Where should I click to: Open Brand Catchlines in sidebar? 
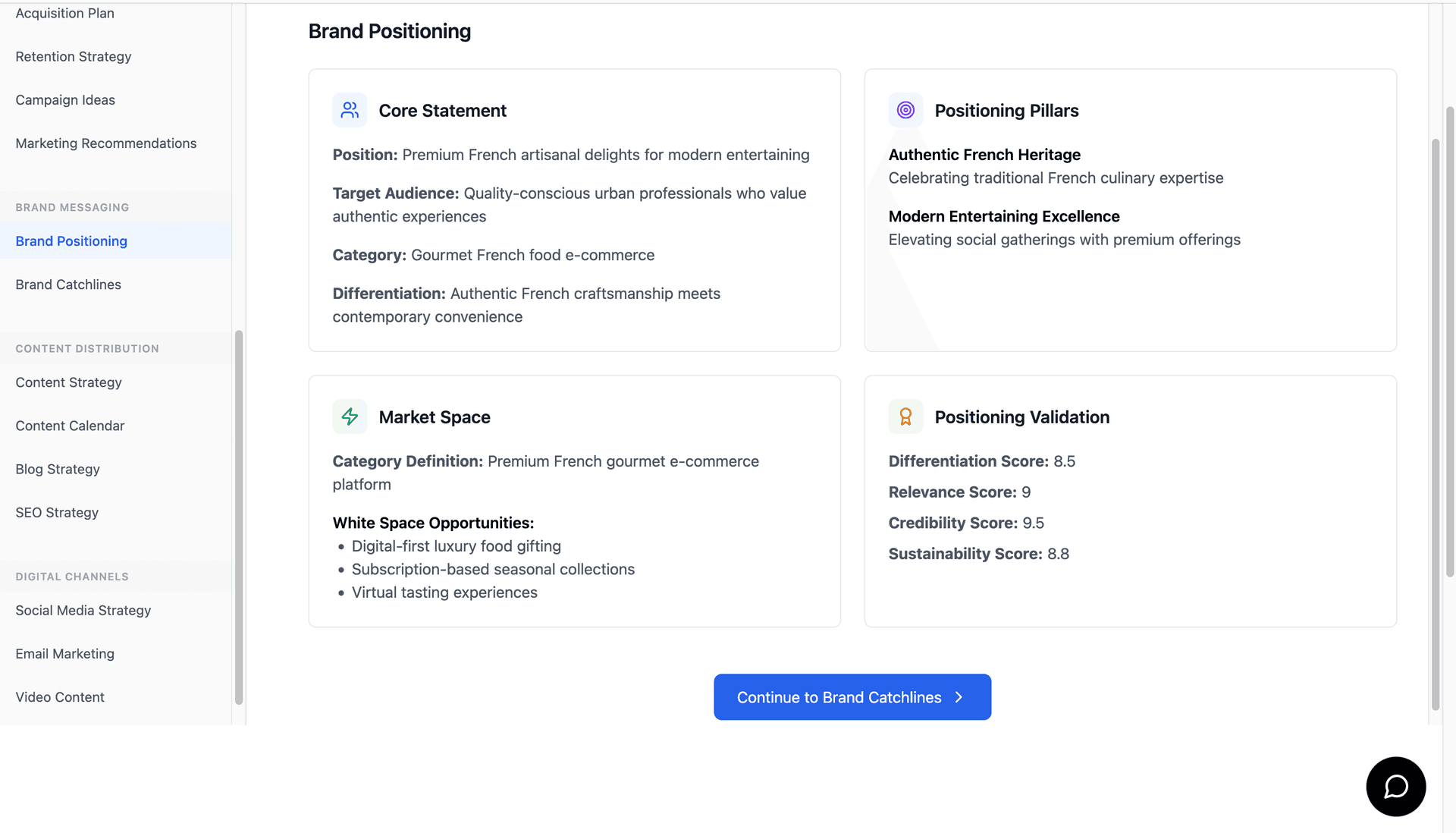tap(68, 284)
